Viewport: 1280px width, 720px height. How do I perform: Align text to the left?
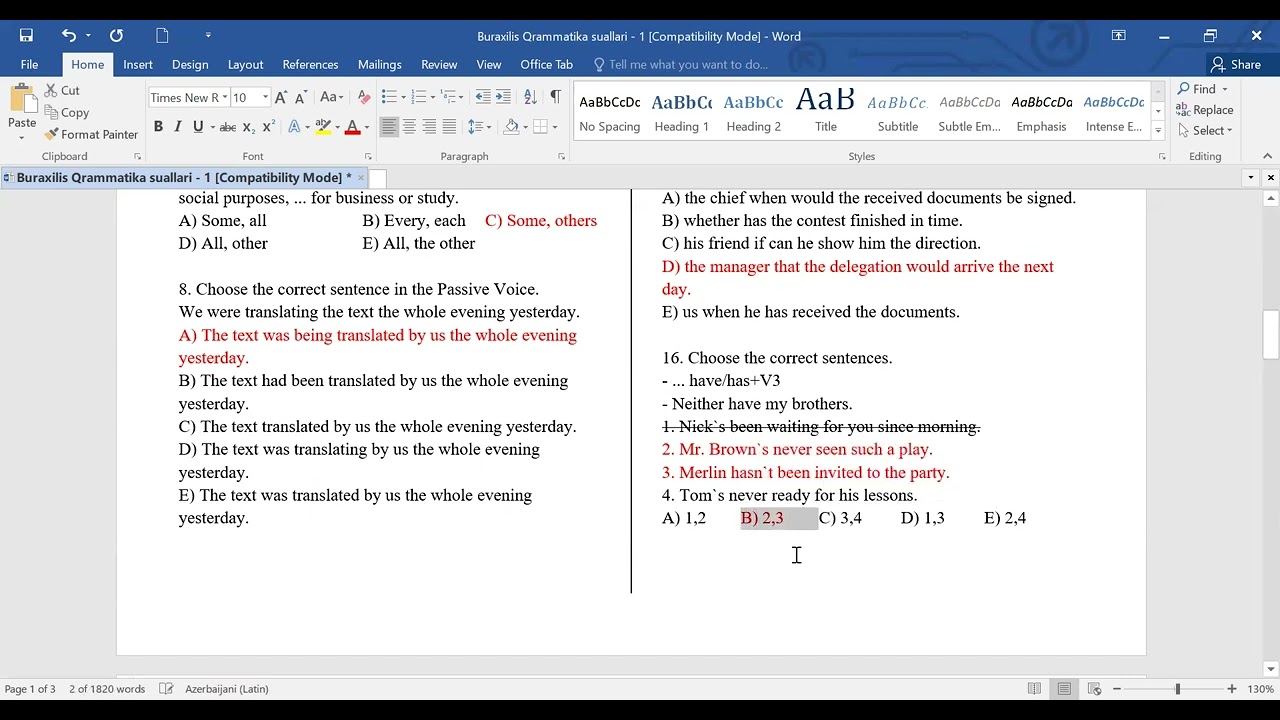tap(389, 127)
